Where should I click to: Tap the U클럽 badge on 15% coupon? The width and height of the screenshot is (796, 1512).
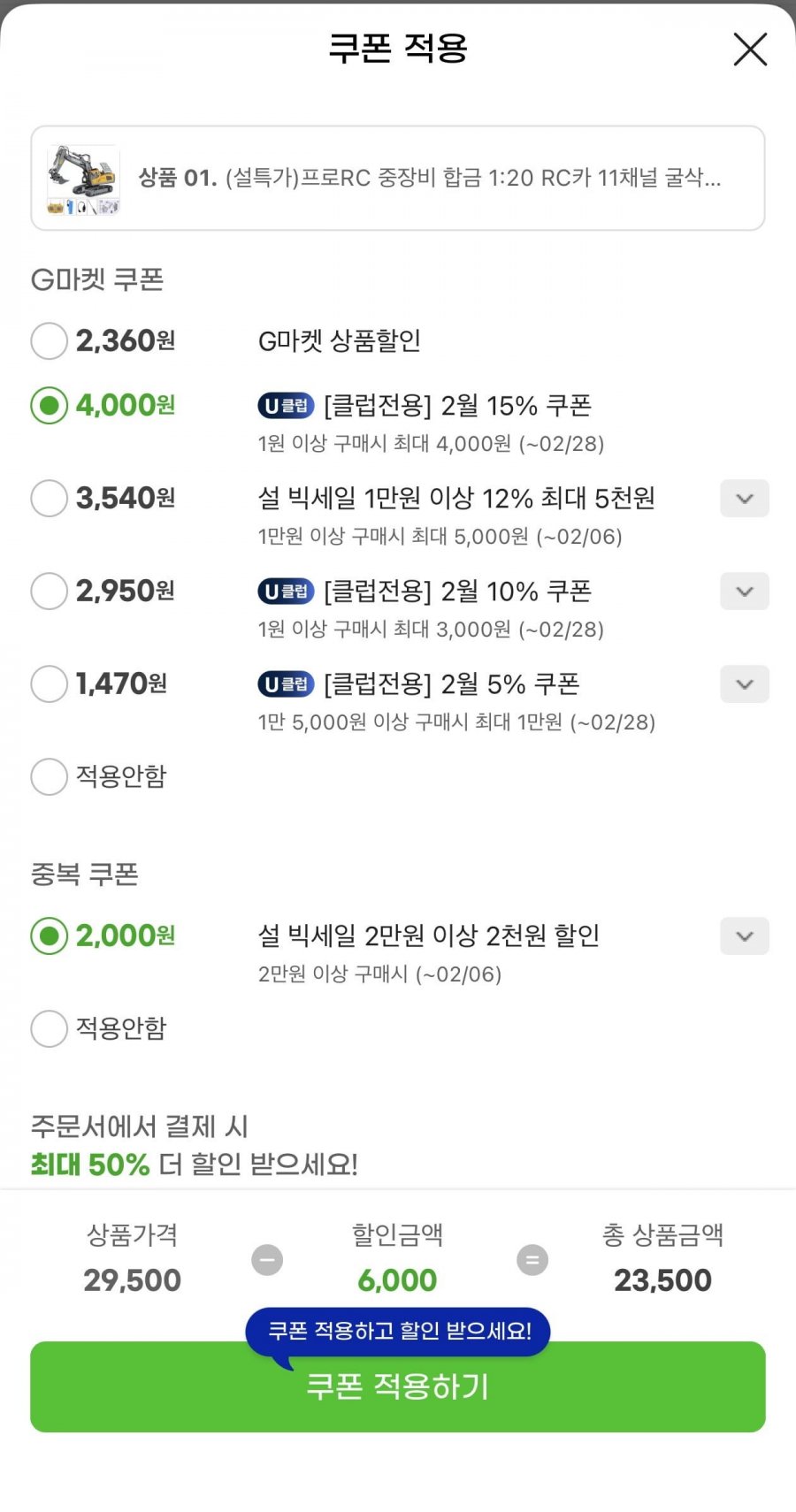click(x=286, y=406)
